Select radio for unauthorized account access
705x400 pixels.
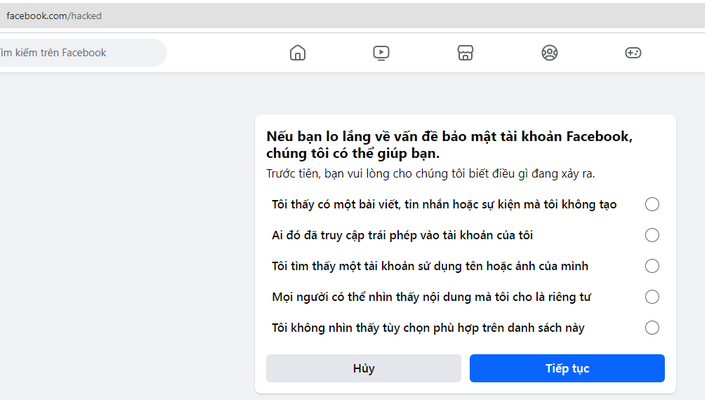point(652,235)
